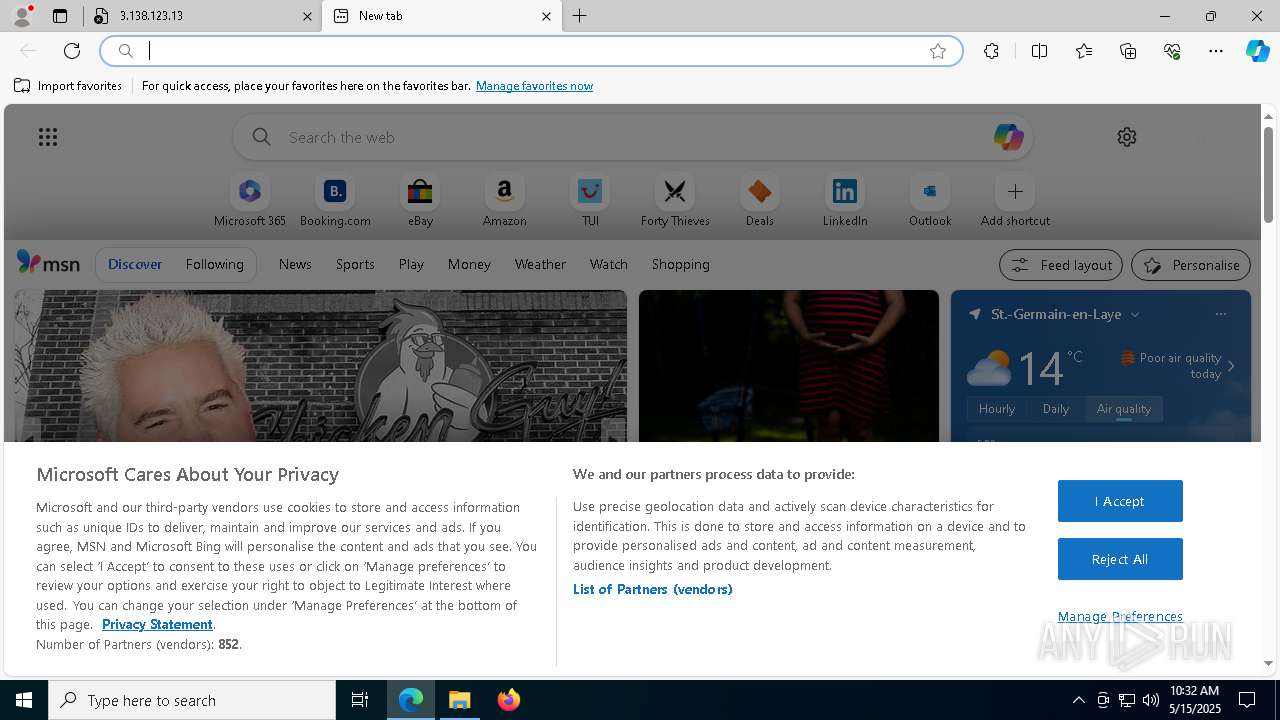
Task: Open the Deals shortcut
Action: coord(760,201)
